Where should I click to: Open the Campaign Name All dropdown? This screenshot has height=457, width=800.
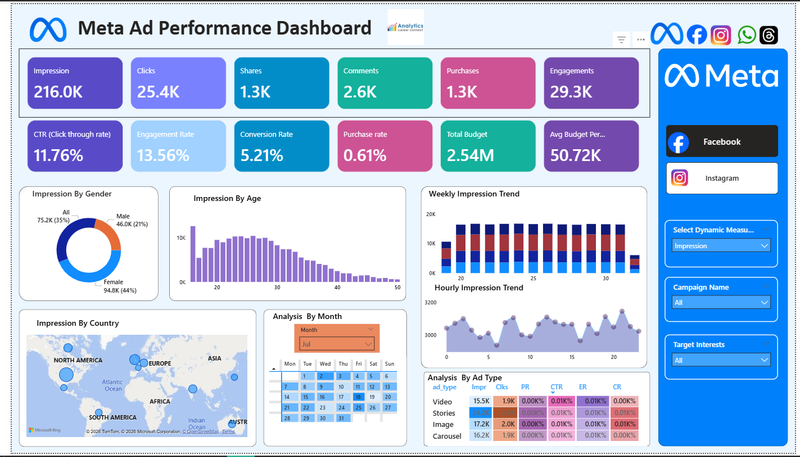pyautogui.click(x=721, y=302)
